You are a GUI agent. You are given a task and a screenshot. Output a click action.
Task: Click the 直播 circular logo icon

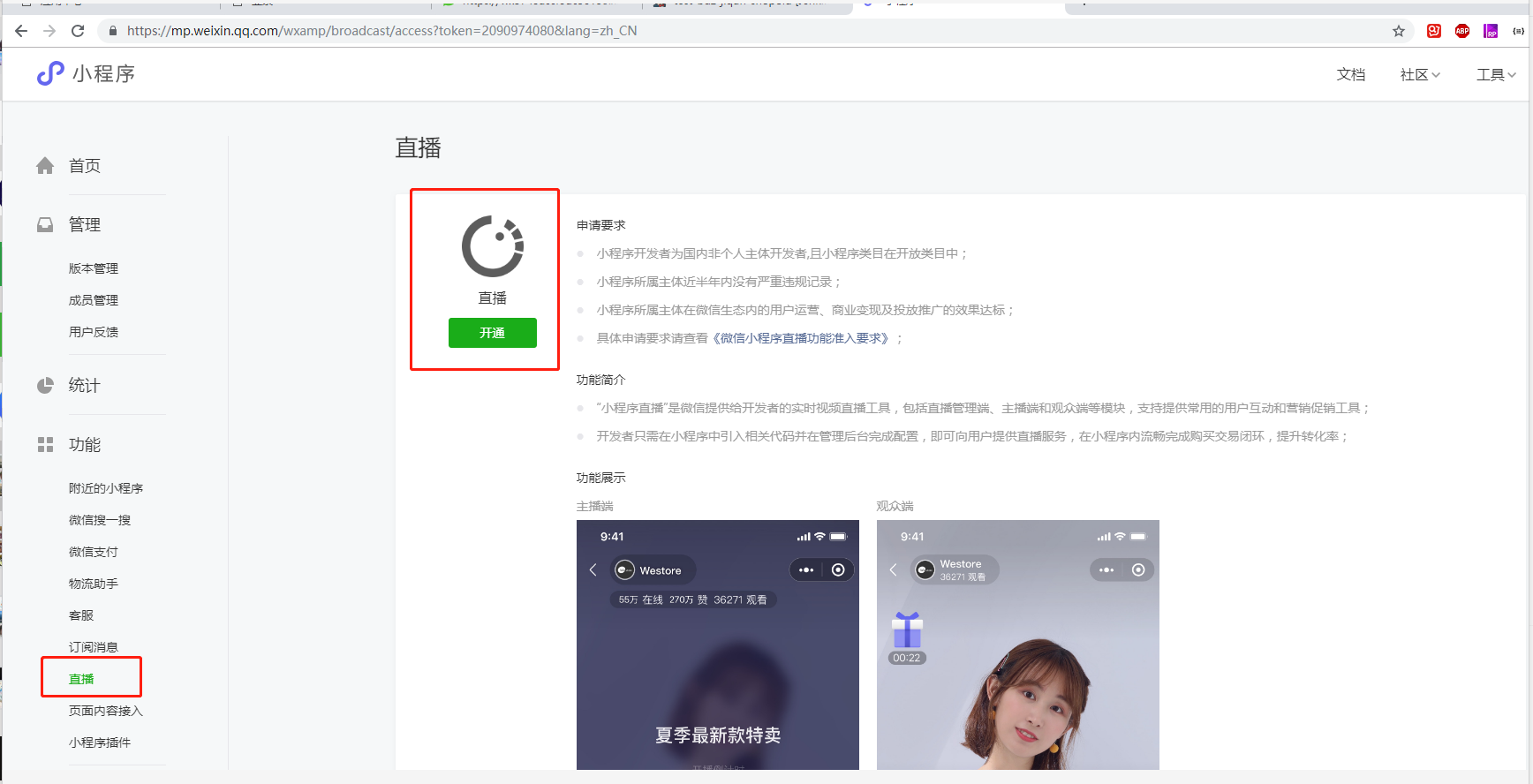click(x=493, y=246)
